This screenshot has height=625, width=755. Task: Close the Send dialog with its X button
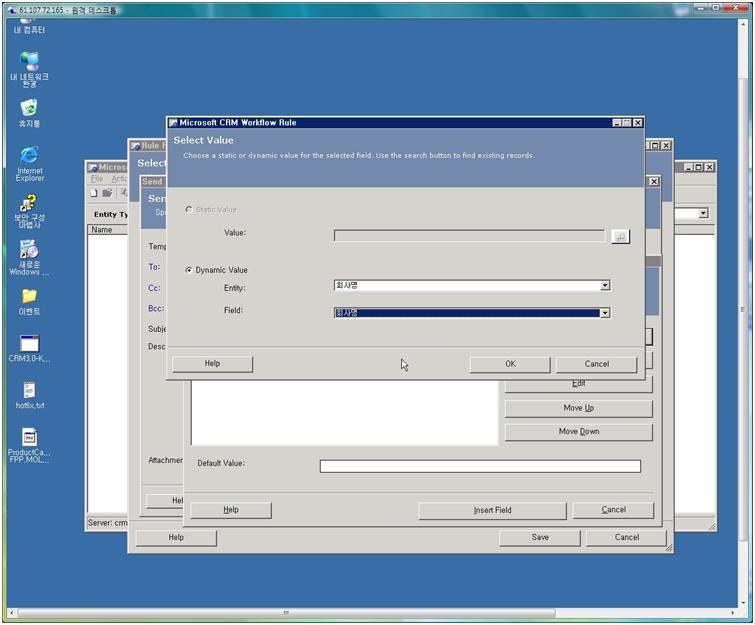[653, 182]
